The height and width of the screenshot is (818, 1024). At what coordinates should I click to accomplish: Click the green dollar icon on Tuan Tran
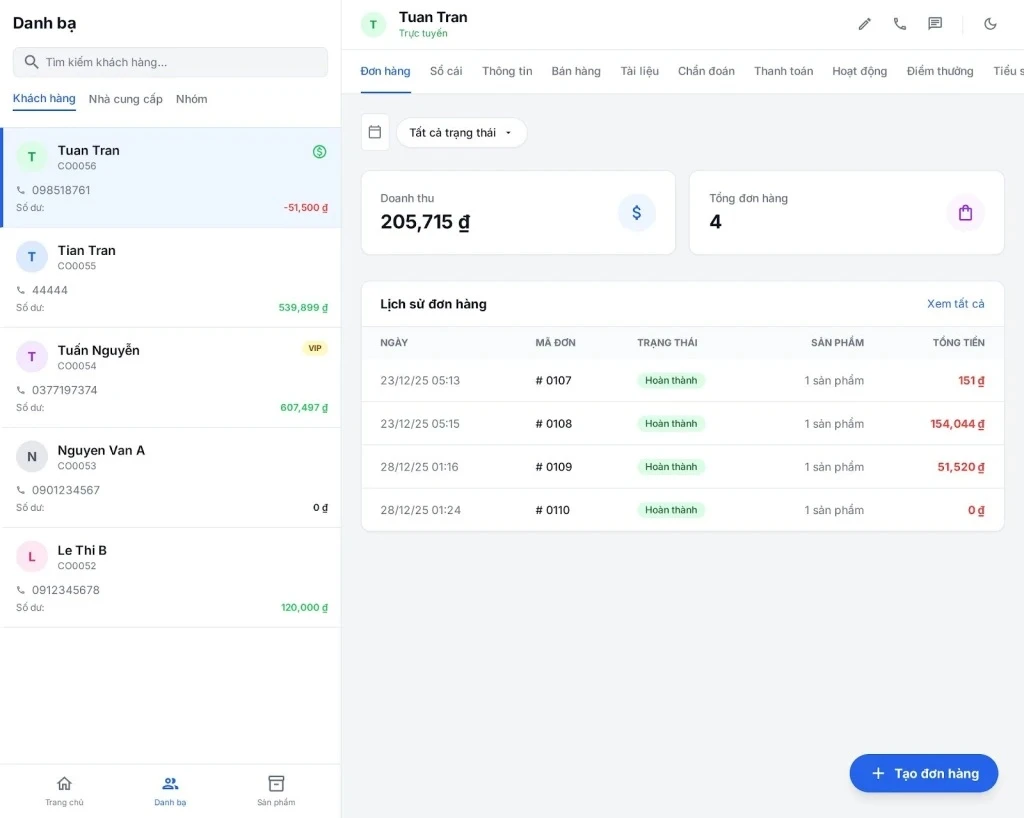click(319, 152)
